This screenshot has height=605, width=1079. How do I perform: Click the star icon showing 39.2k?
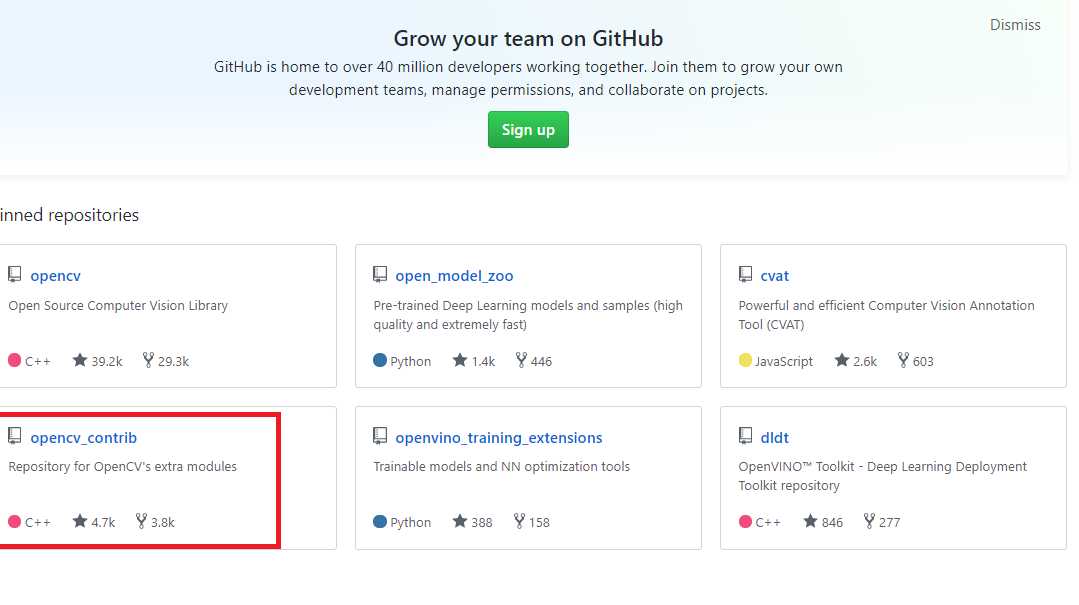point(80,360)
